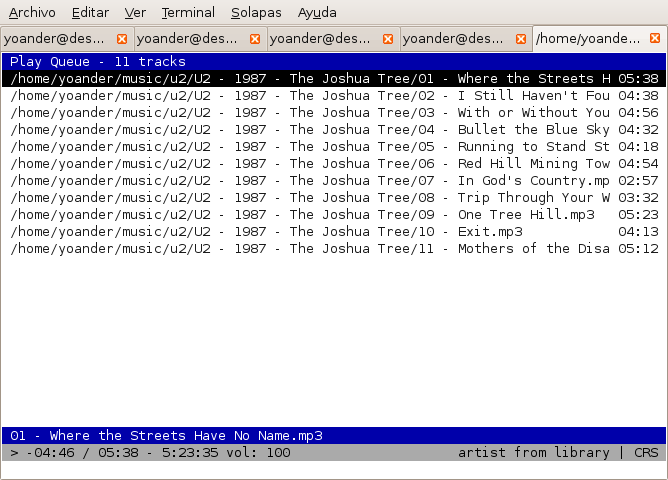Image resolution: width=668 pixels, height=480 pixels.
Task: Select track 10 Exit.mp3
Action: 334,232
